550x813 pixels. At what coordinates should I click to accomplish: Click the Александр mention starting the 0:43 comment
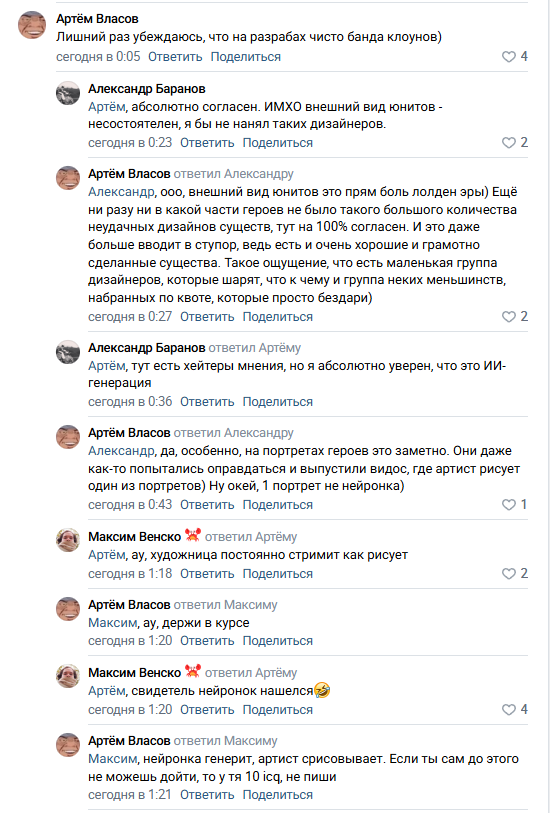click(121, 451)
